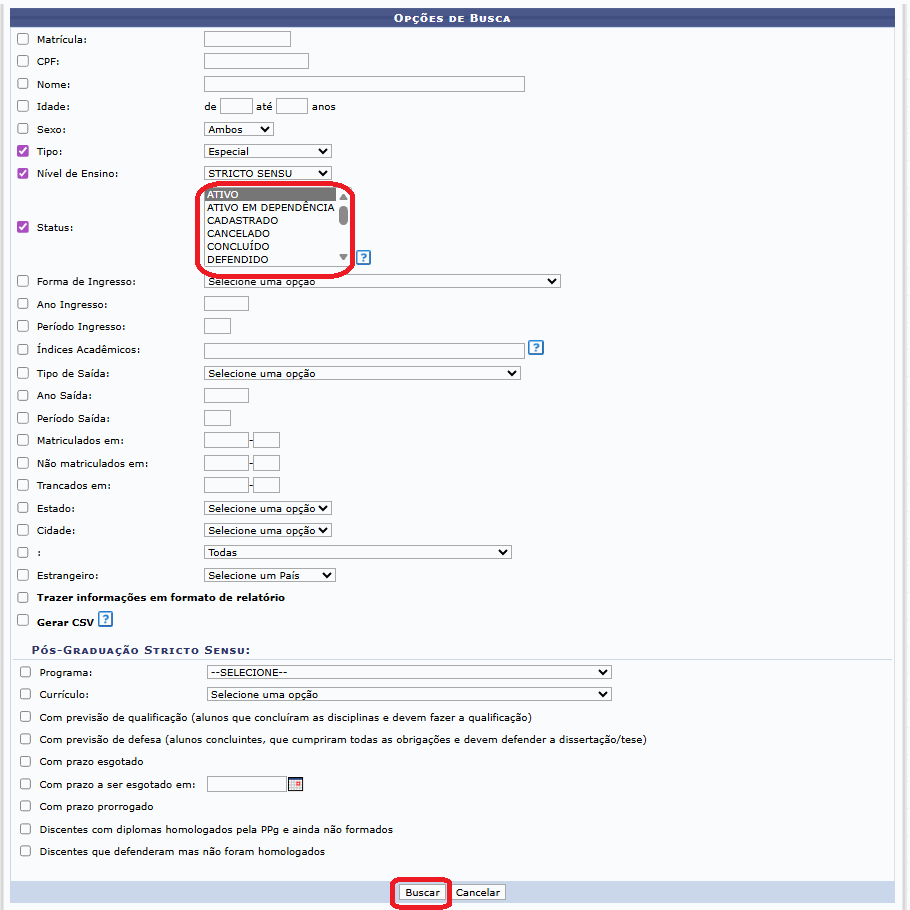Choose CONCLUÍDO from the Status list
910x910 pixels.
tap(238, 247)
